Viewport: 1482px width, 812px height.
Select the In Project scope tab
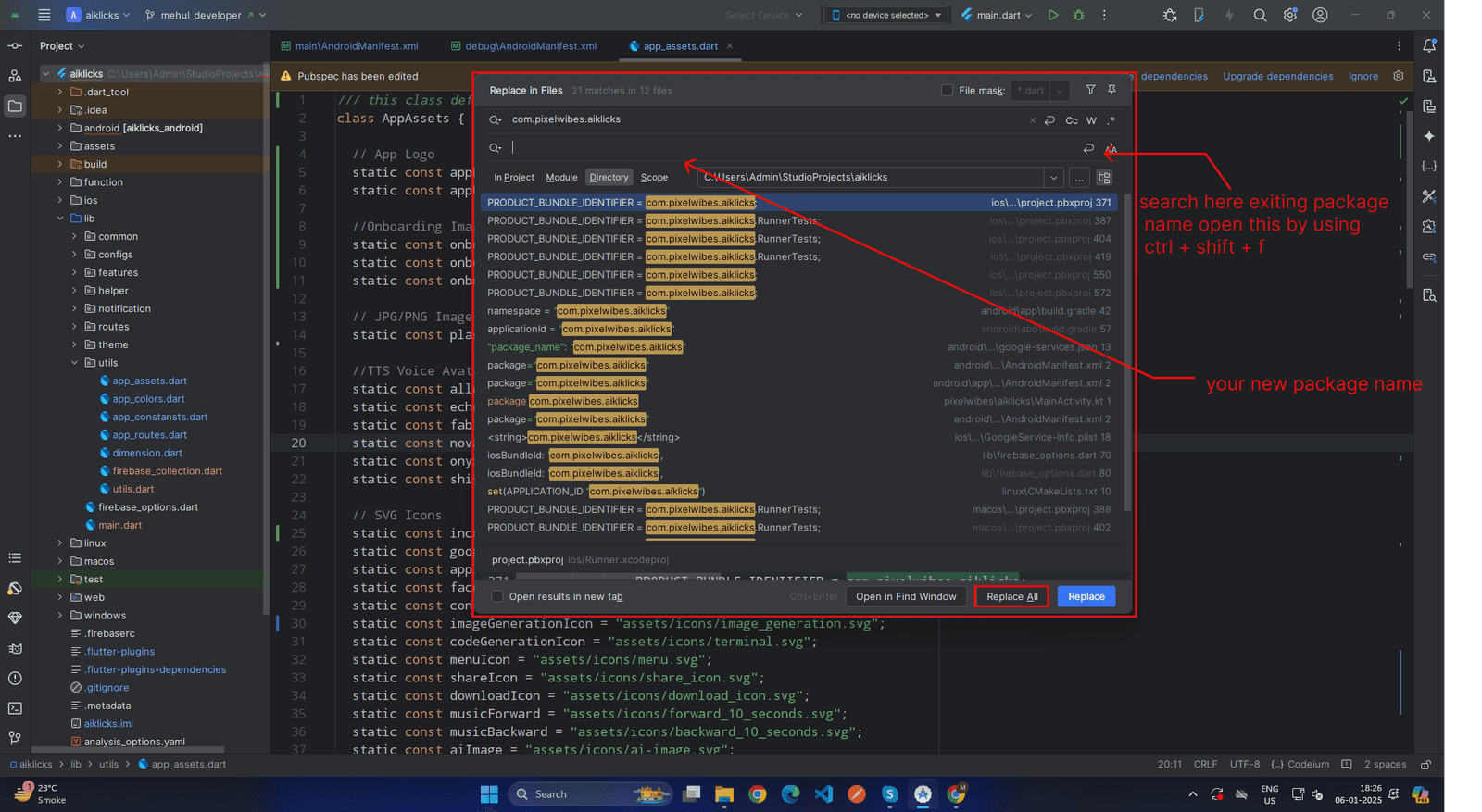[514, 178]
